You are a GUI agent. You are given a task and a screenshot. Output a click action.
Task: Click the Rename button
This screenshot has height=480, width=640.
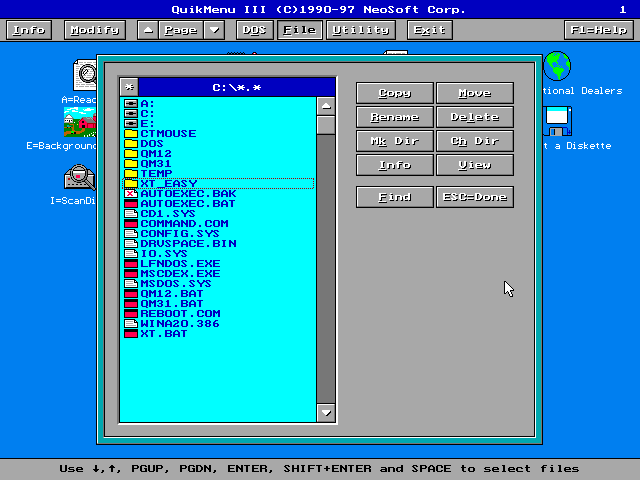395,117
